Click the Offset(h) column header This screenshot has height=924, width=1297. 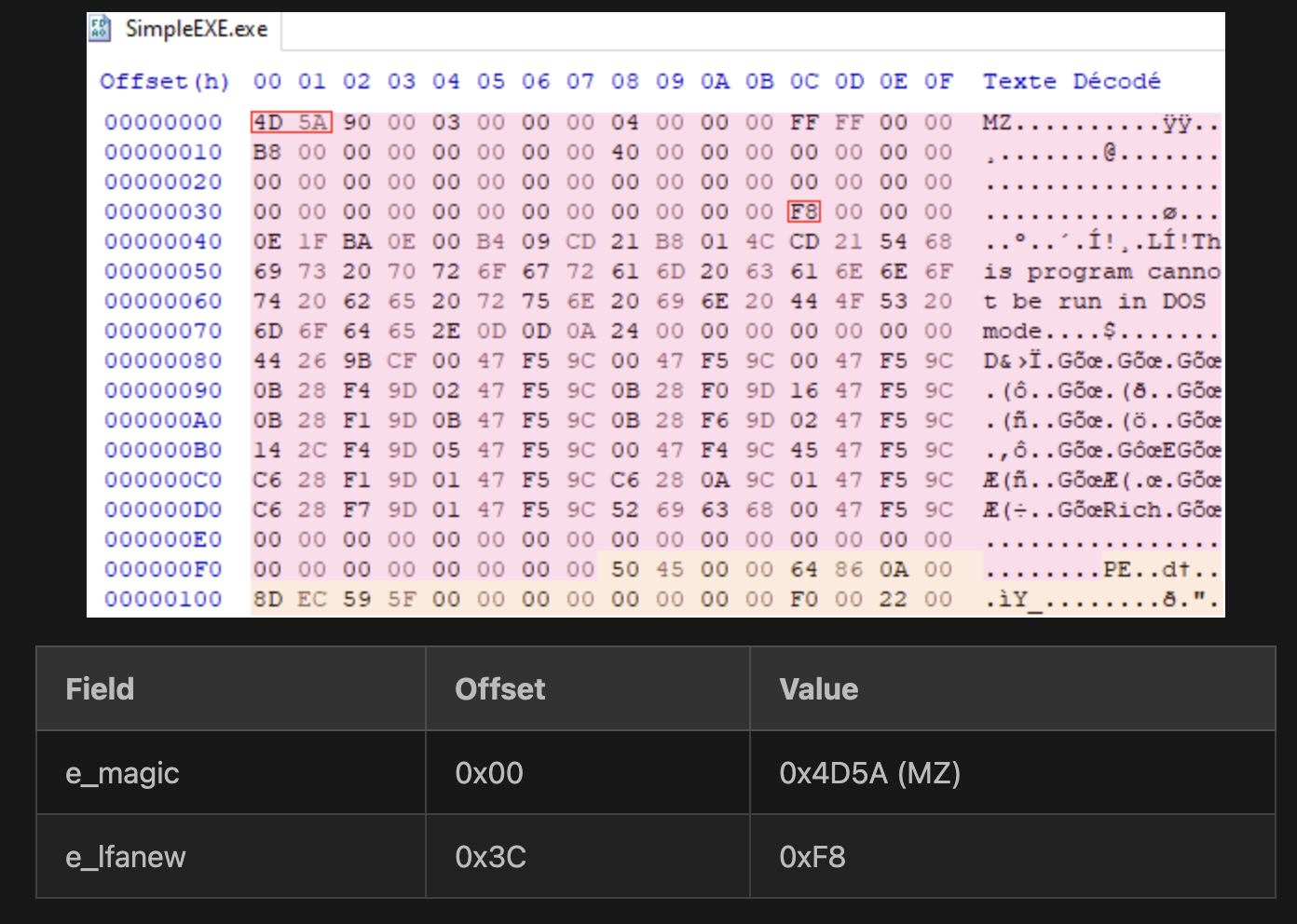(164, 82)
